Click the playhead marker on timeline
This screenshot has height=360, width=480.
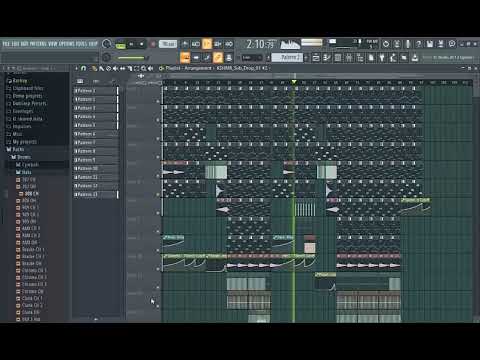coord(294,82)
